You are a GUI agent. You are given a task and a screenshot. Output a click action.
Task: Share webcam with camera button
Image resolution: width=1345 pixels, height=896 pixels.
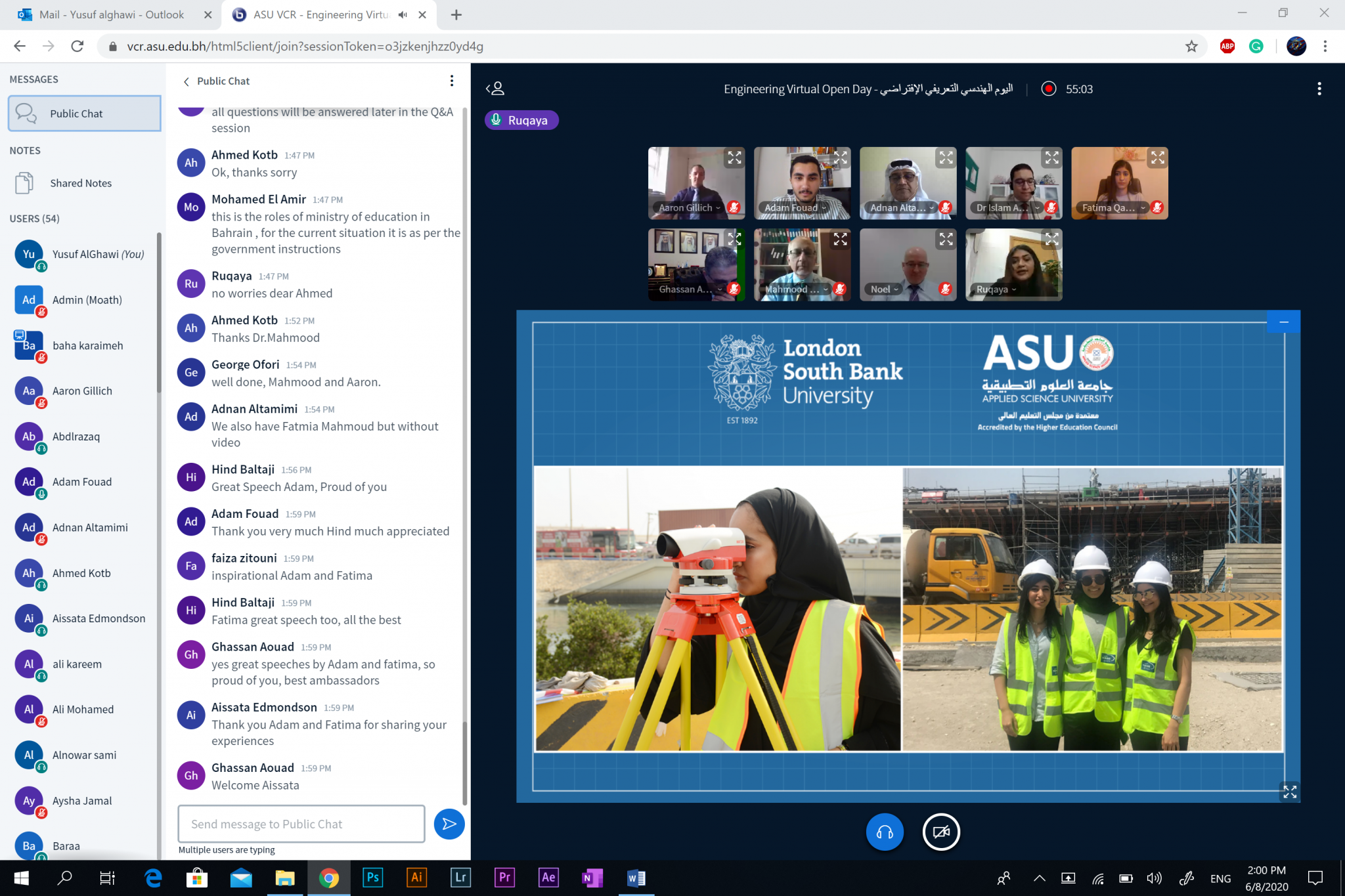(941, 832)
